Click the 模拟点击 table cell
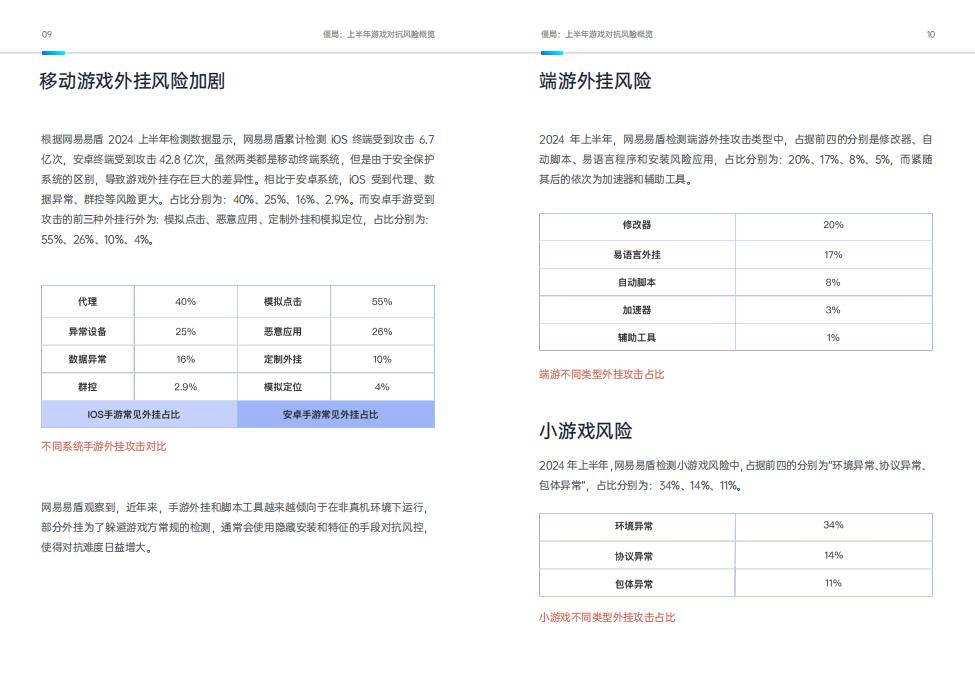 click(x=283, y=302)
